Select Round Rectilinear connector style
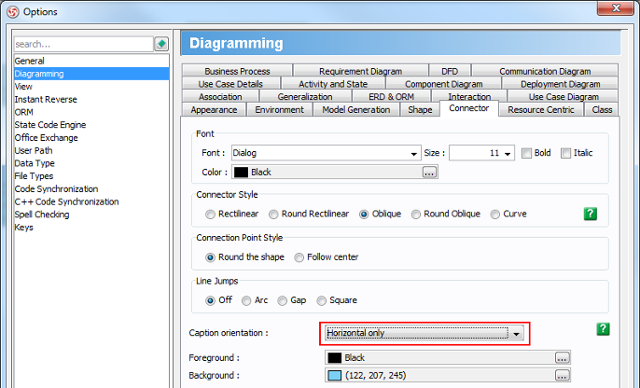Viewport: 640px width, 388px height. [273, 214]
